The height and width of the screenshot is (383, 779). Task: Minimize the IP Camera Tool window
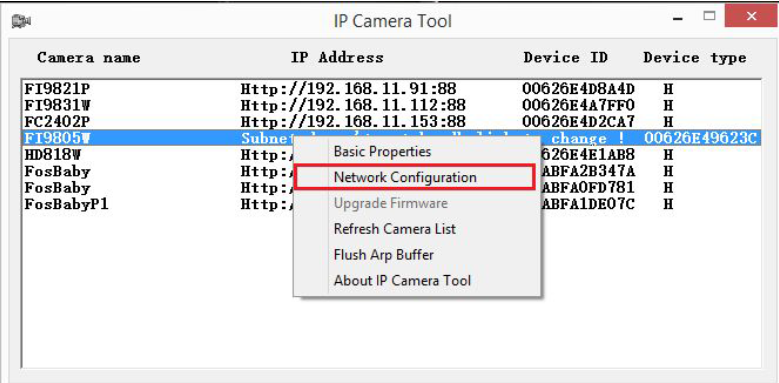click(678, 18)
